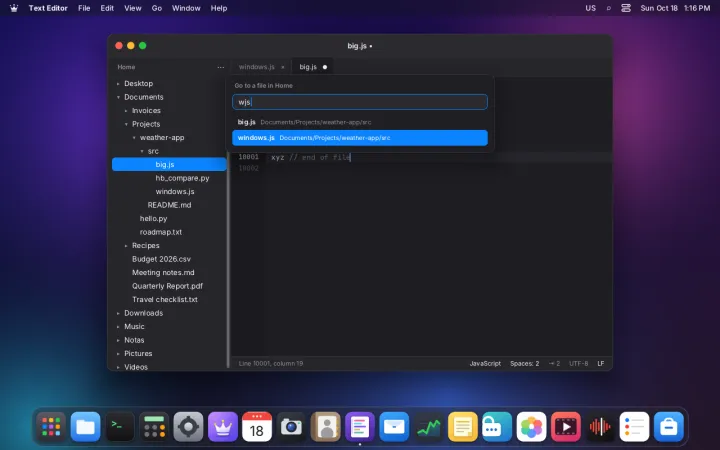Open roadmap.txt in the sidebar
Image resolution: width=720 pixels, height=450 pixels.
(161, 232)
